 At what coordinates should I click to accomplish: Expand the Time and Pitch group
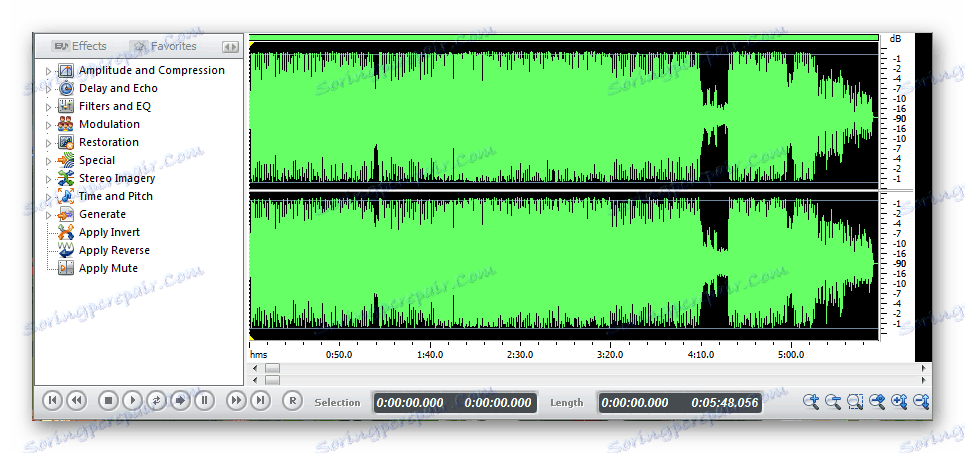tap(49, 197)
